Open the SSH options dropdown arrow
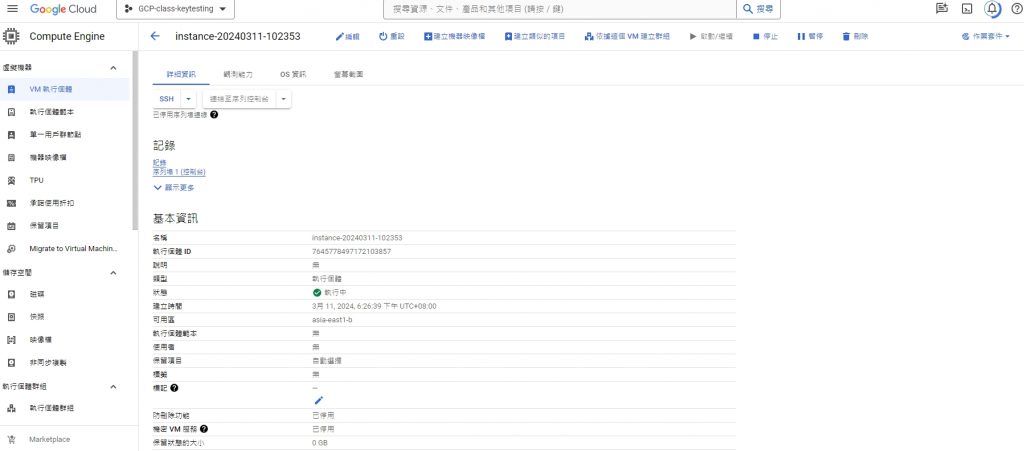The height and width of the screenshot is (451, 1024). point(189,99)
